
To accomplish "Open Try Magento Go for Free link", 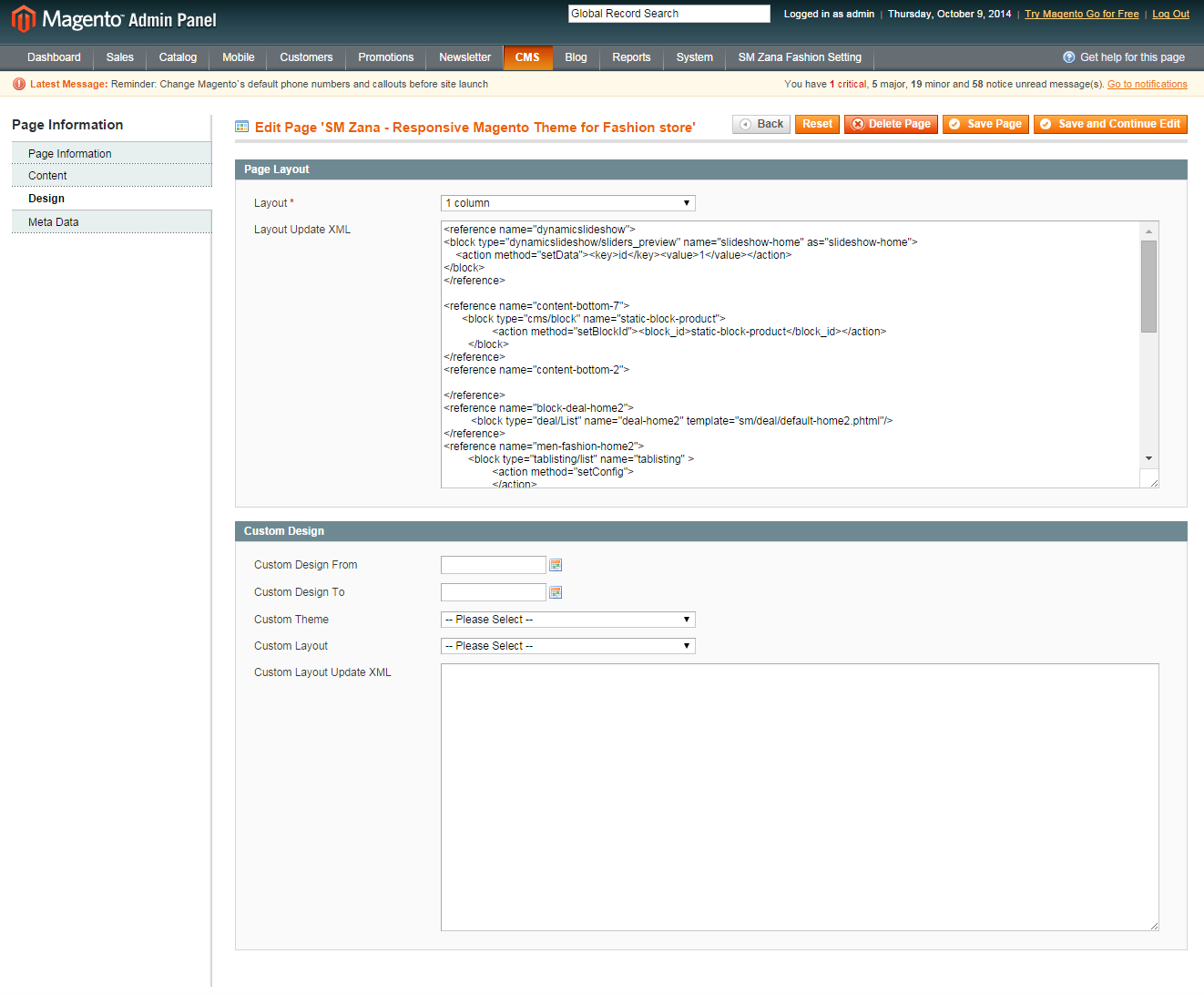I will (1082, 14).
